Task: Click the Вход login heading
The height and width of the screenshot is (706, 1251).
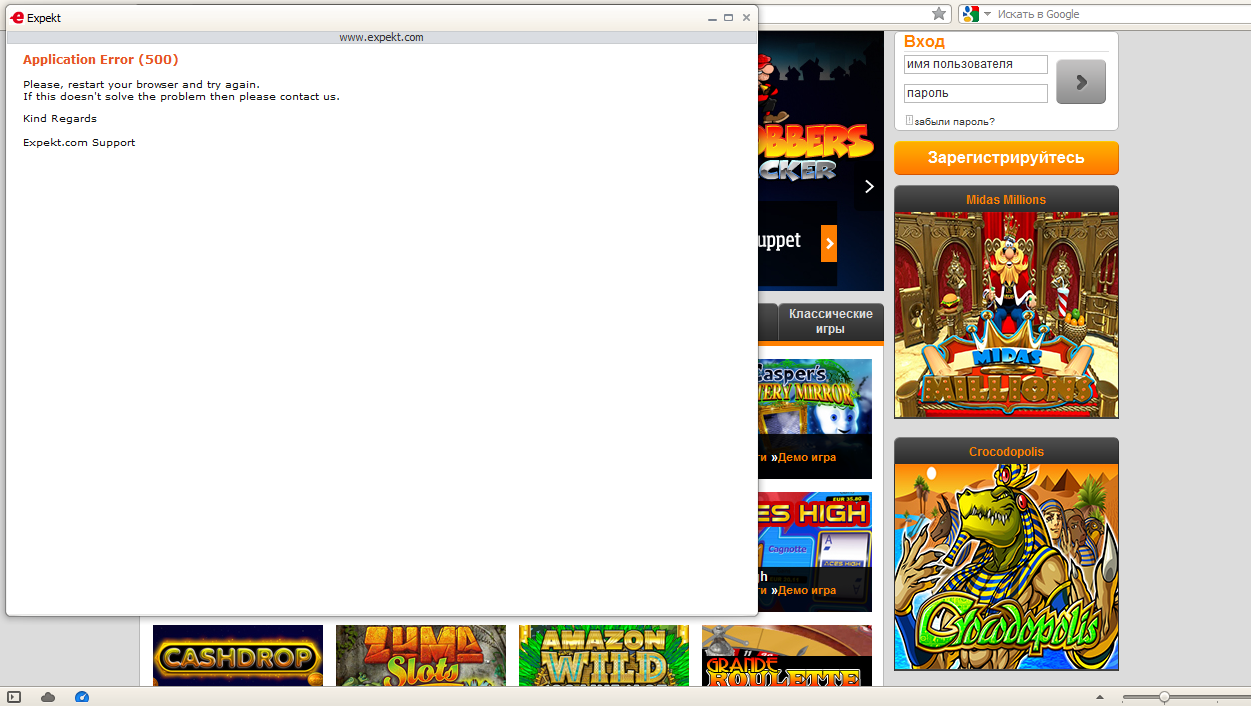Action: pyautogui.click(x=924, y=41)
